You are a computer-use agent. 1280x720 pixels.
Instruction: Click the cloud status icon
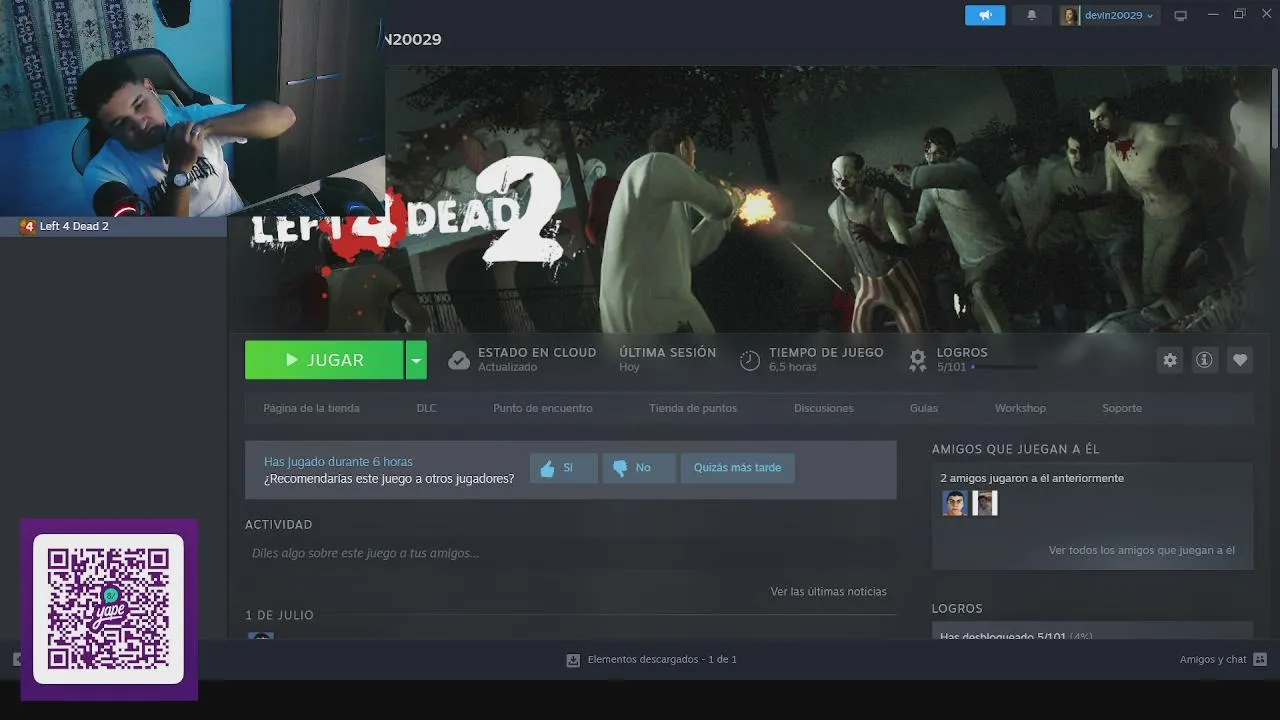[459, 360]
